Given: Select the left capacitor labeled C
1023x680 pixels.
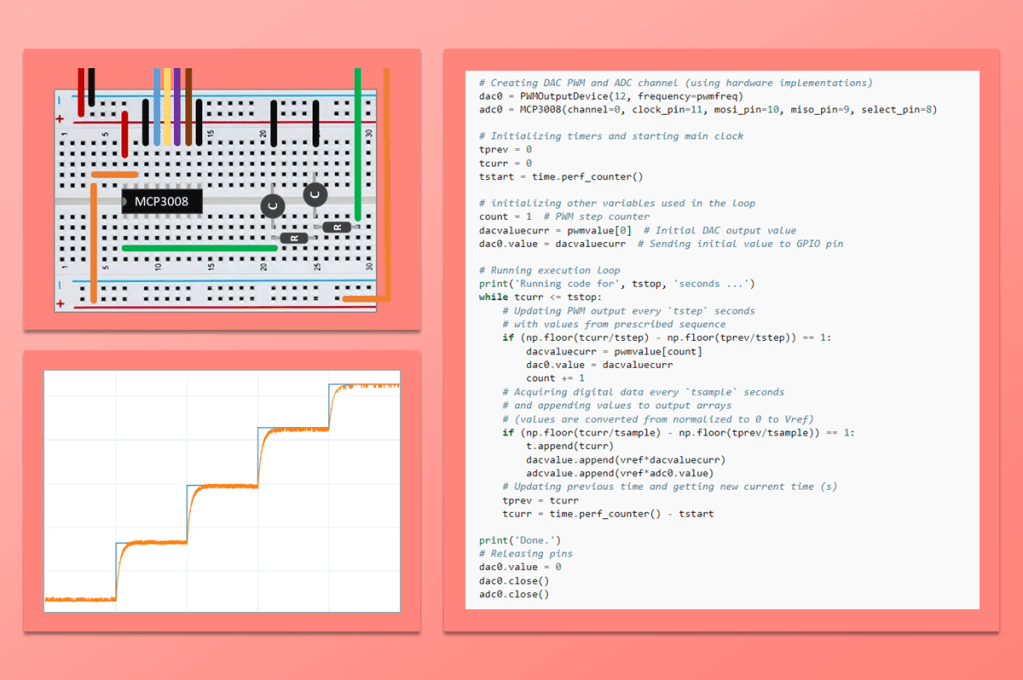Looking at the screenshot, I should (x=272, y=206).
